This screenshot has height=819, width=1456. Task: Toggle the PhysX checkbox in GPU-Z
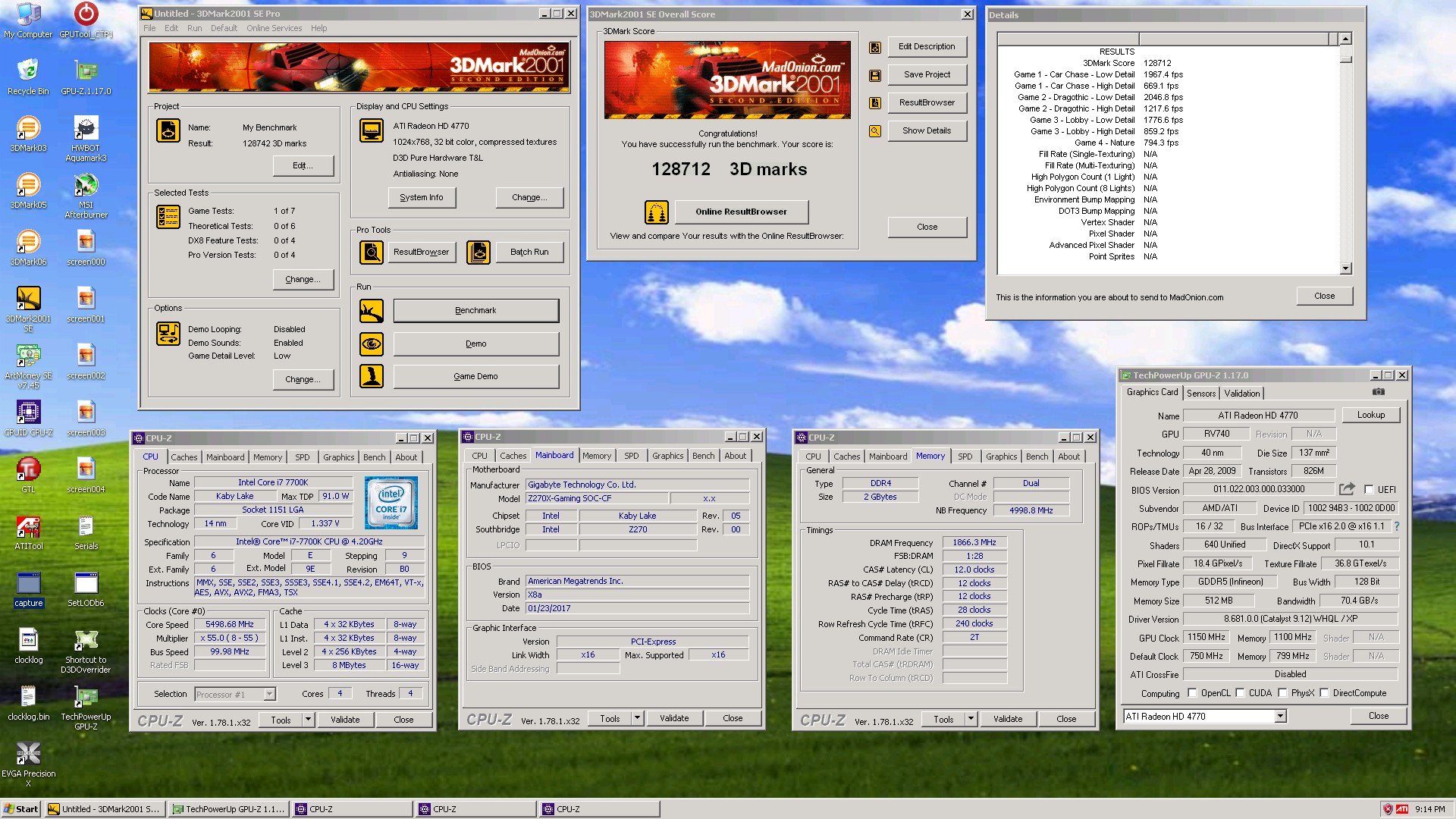pos(1282,692)
